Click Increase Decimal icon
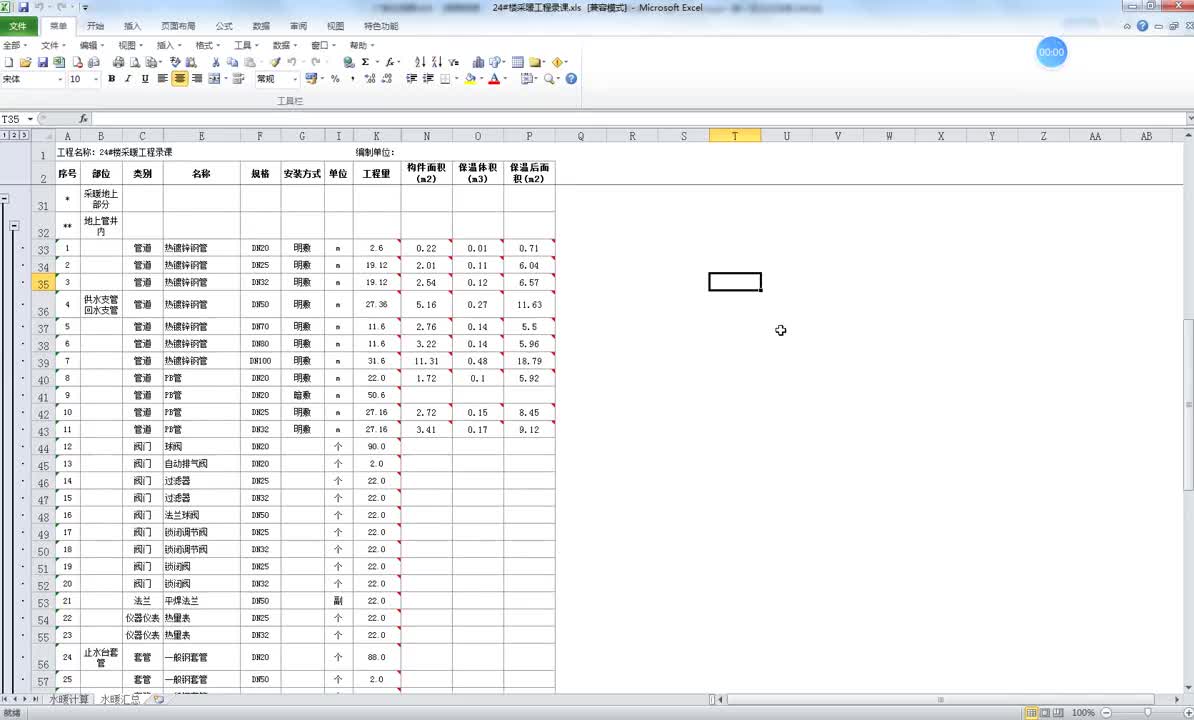Image resolution: width=1194 pixels, height=720 pixels. [370, 79]
